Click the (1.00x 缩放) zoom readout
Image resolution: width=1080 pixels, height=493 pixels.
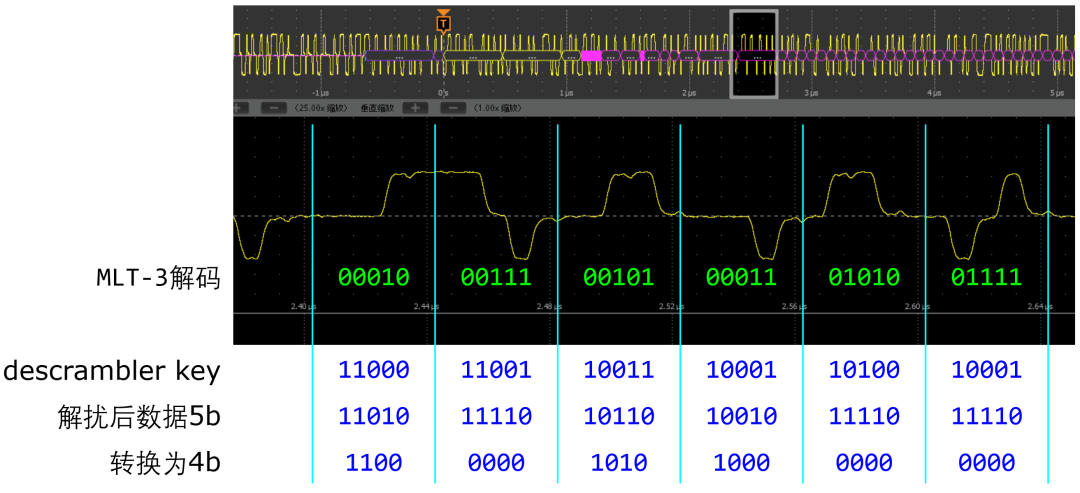tap(497, 108)
